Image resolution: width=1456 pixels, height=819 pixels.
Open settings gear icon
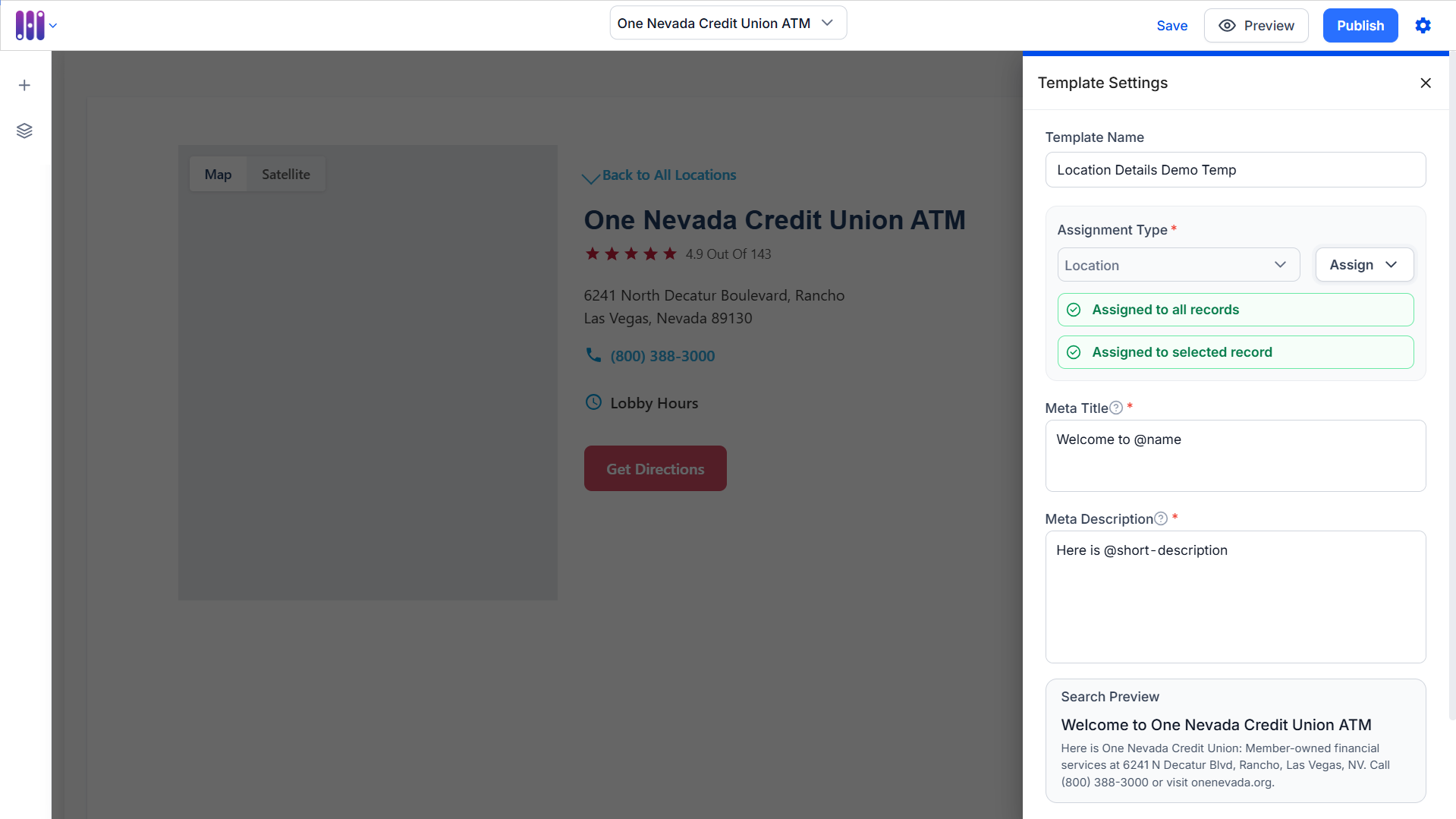pyautogui.click(x=1423, y=25)
